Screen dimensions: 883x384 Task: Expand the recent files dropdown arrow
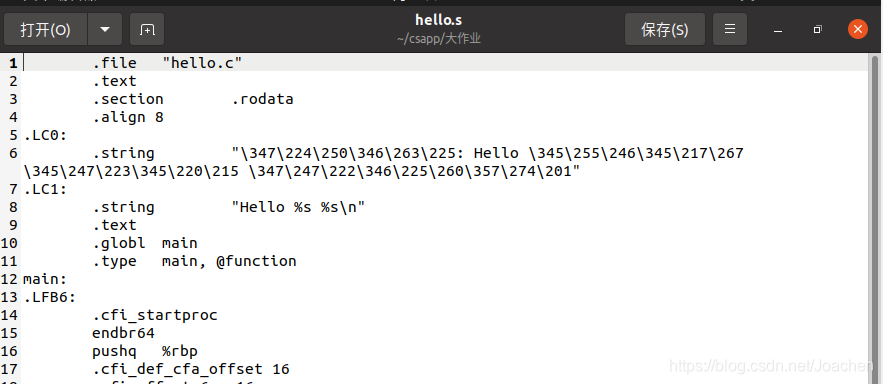pos(105,29)
